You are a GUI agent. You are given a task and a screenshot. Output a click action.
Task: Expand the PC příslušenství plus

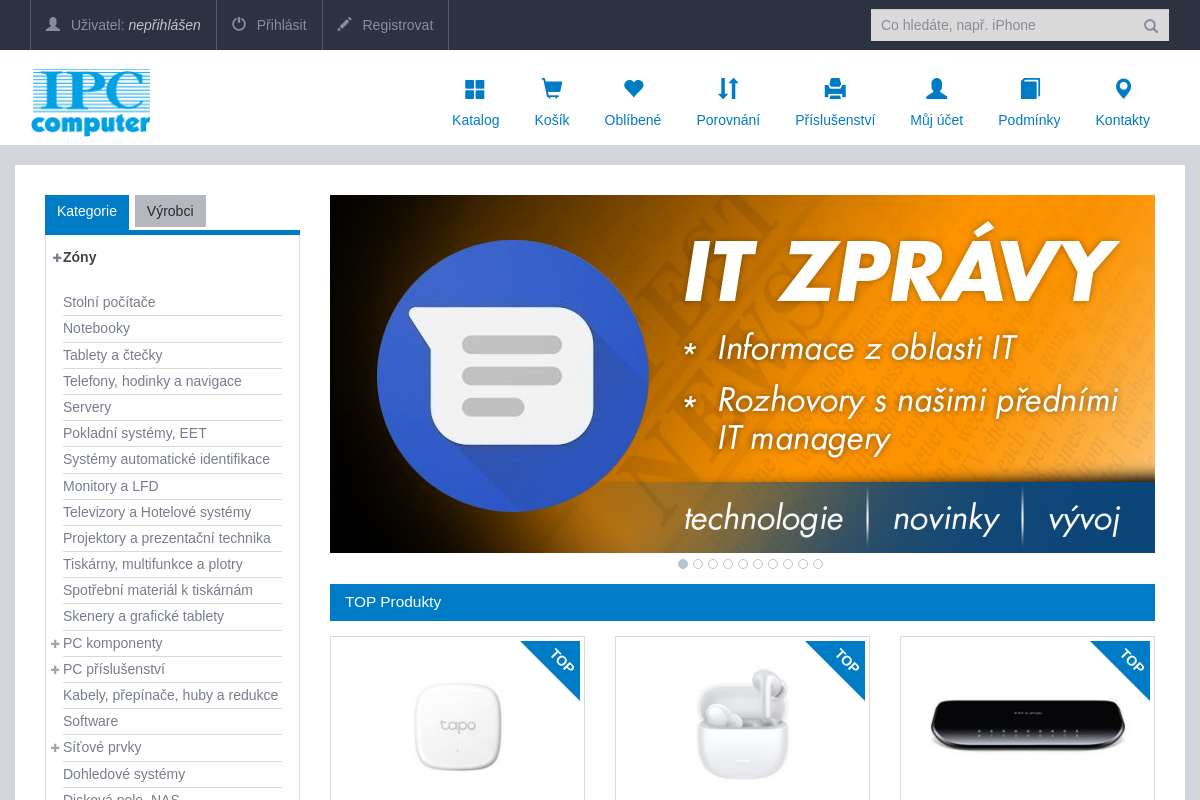(x=55, y=670)
